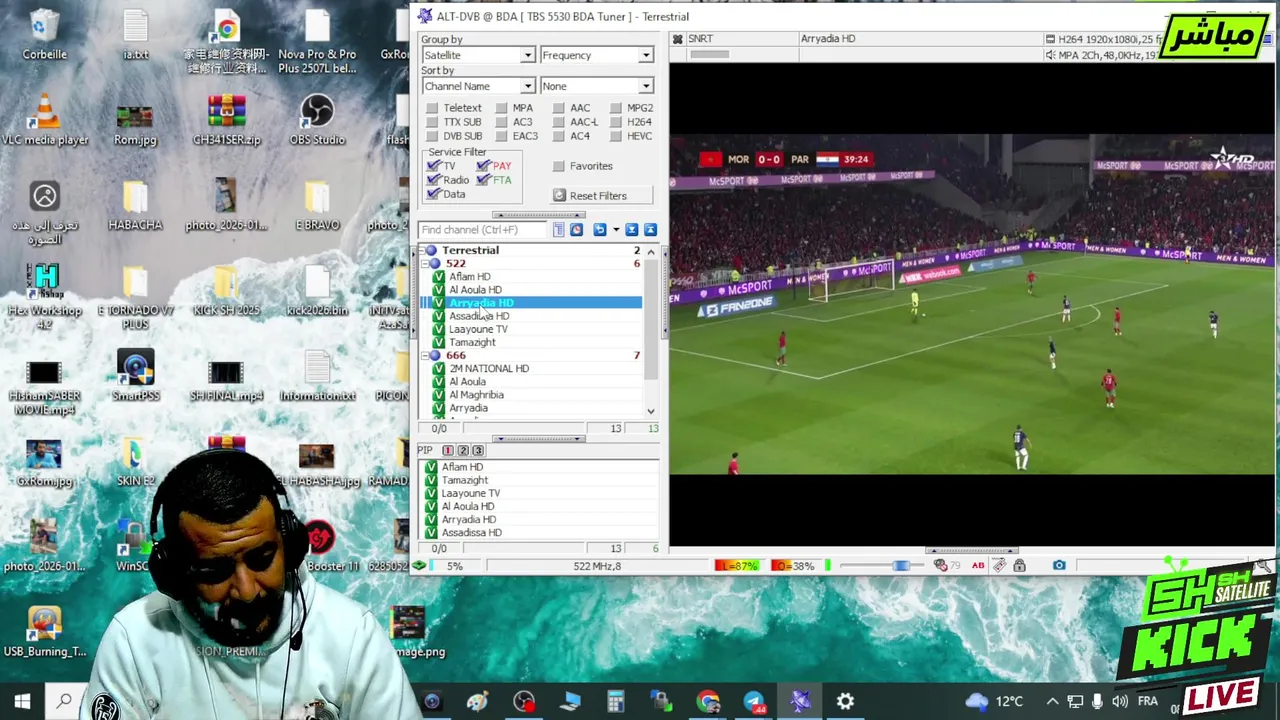This screenshot has height=720, width=1280.
Task: Enable the H264 filter checkbox
Action: [616, 122]
